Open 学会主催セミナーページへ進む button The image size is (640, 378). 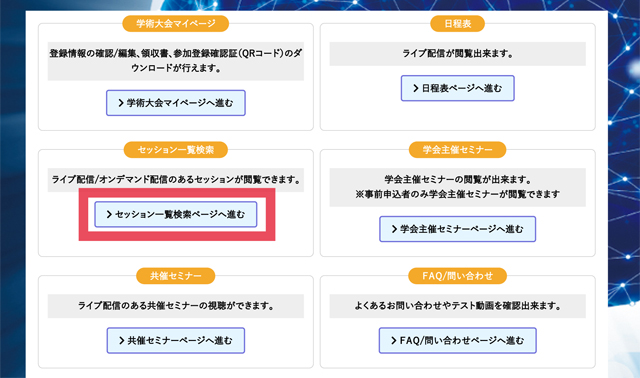point(458,229)
